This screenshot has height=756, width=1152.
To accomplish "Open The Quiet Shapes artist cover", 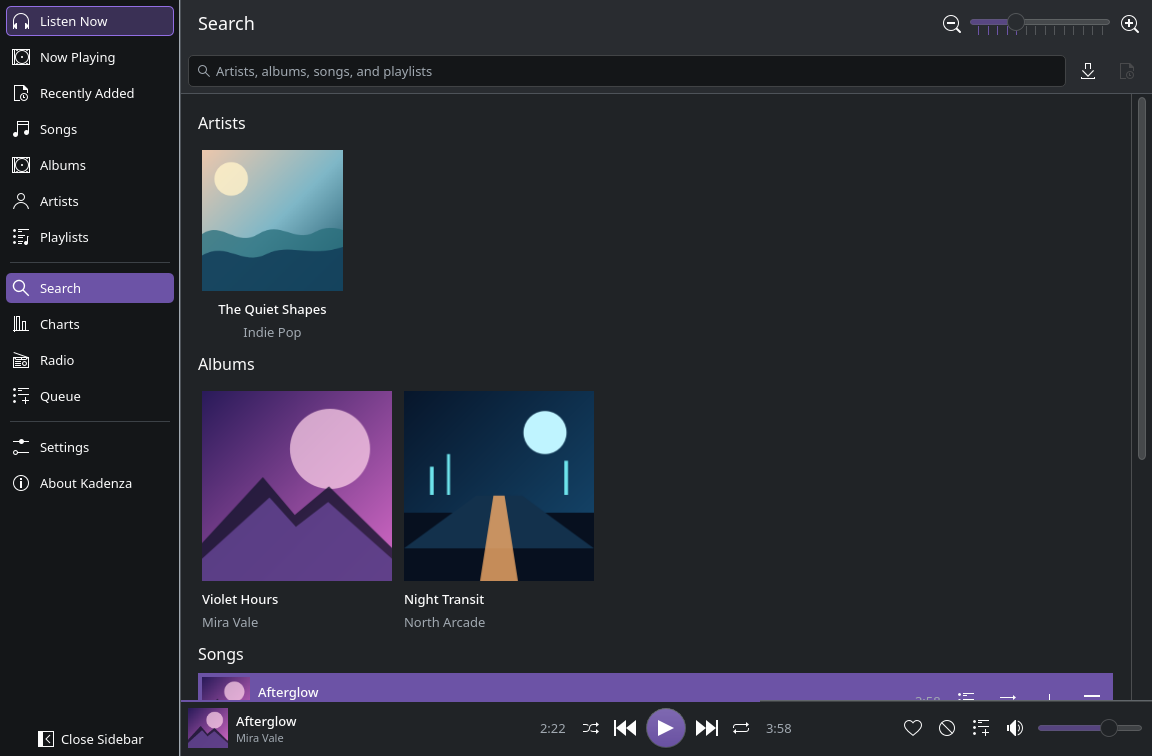I will click(273, 220).
